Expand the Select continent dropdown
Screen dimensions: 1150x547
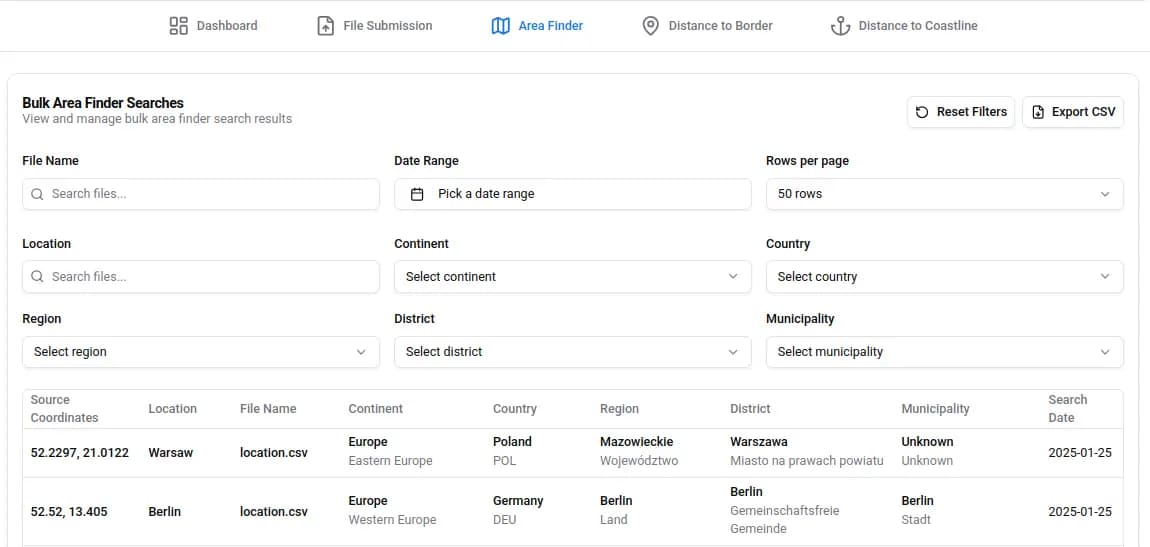[572, 277]
